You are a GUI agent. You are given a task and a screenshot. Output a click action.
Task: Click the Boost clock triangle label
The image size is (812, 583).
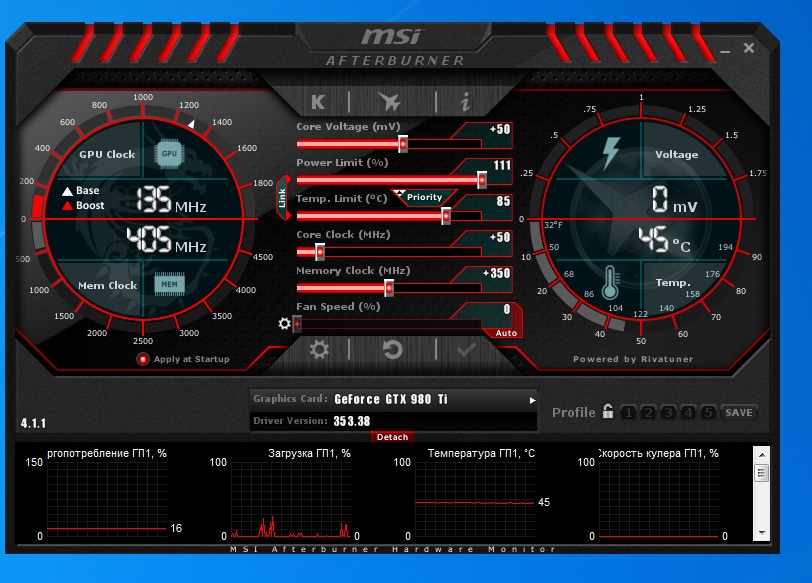pyautogui.click(x=83, y=206)
